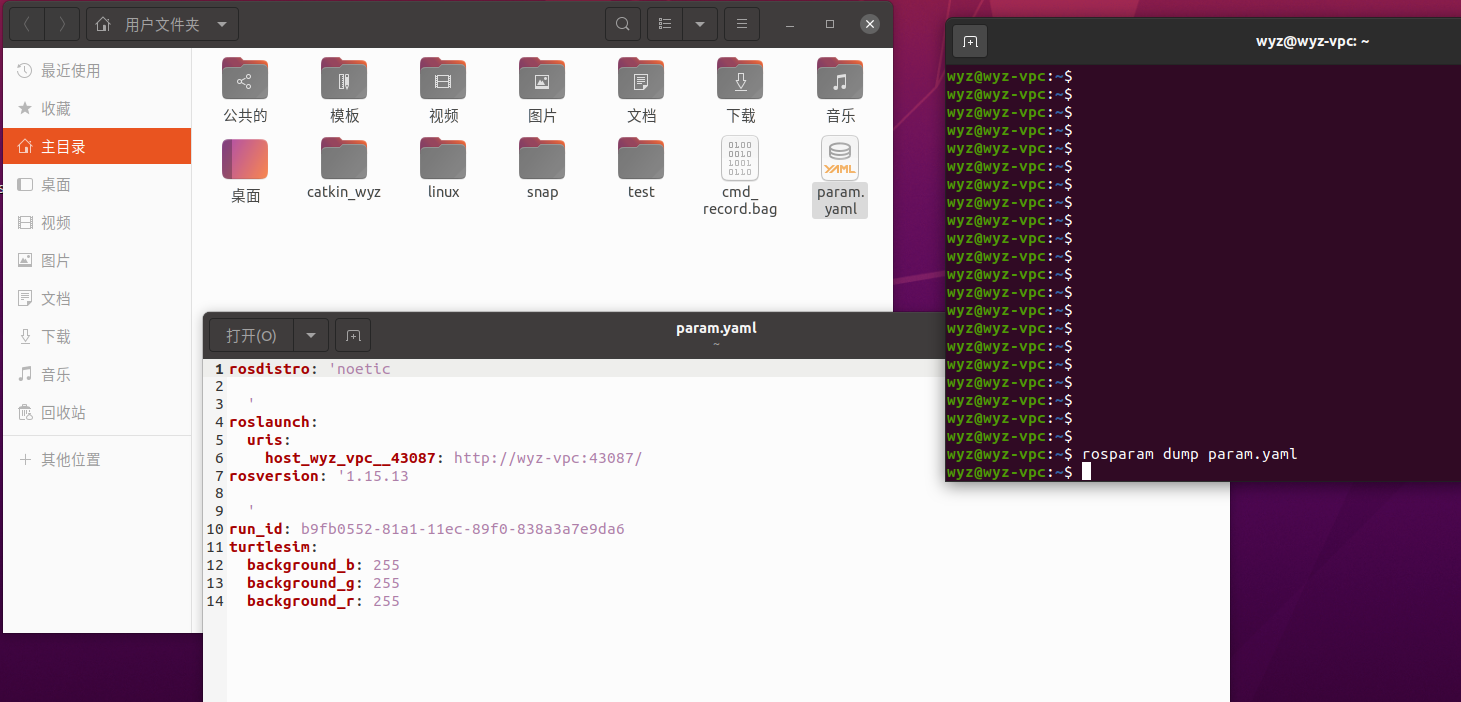Select the cmd_record.bag file
The width and height of the screenshot is (1461, 702).
[740, 176]
